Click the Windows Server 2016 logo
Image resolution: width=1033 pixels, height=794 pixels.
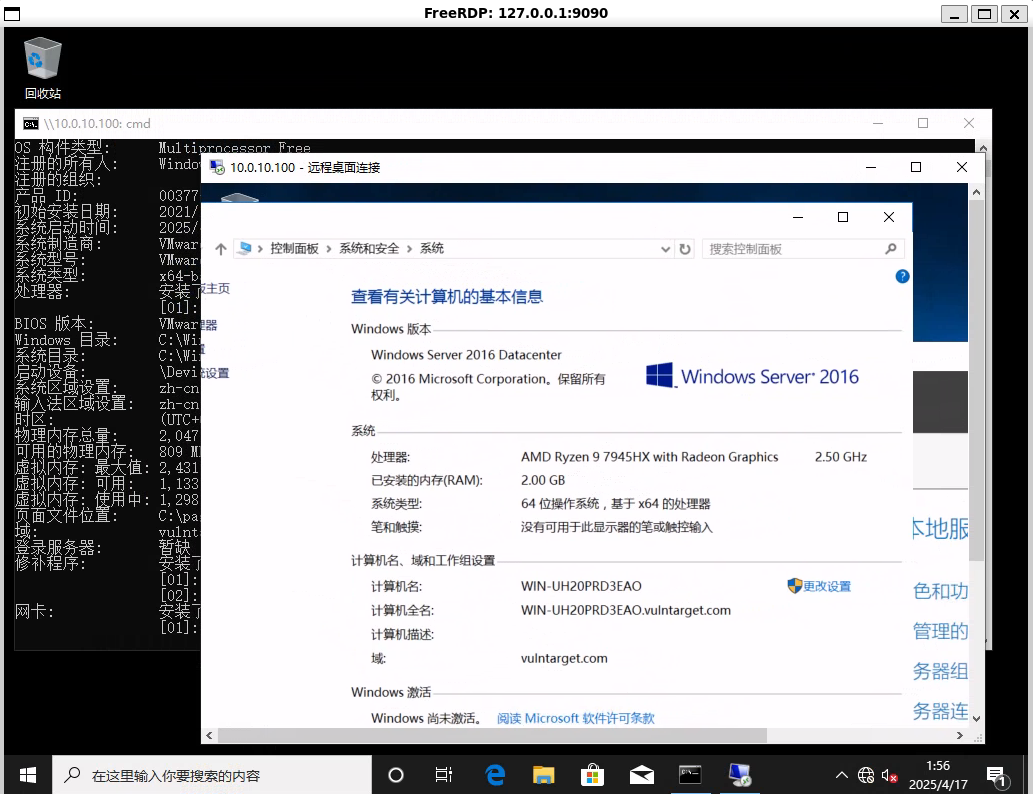point(752,376)
